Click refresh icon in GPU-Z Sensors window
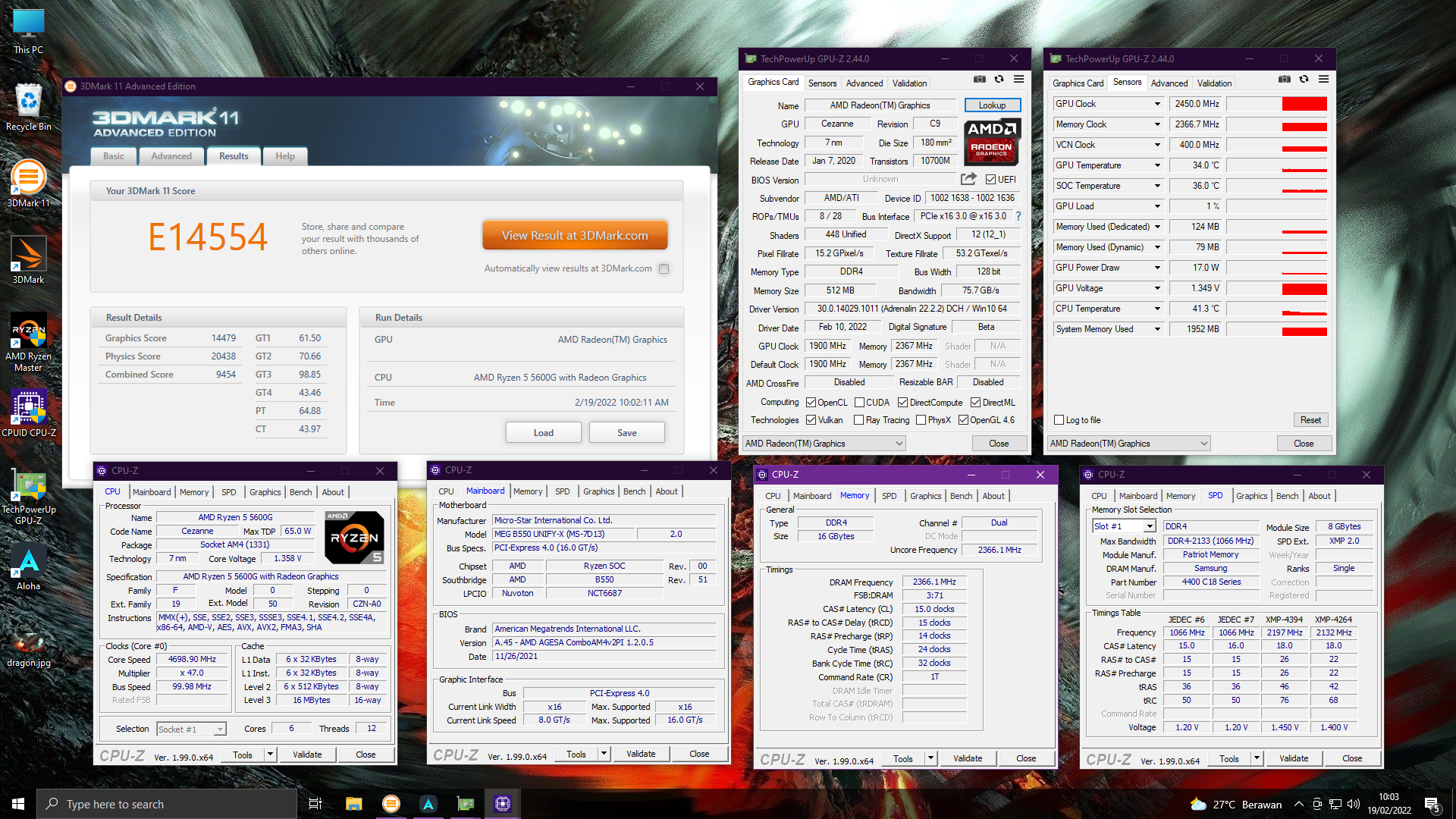This screenshot has height=819, width=1456. point(1304,79)
